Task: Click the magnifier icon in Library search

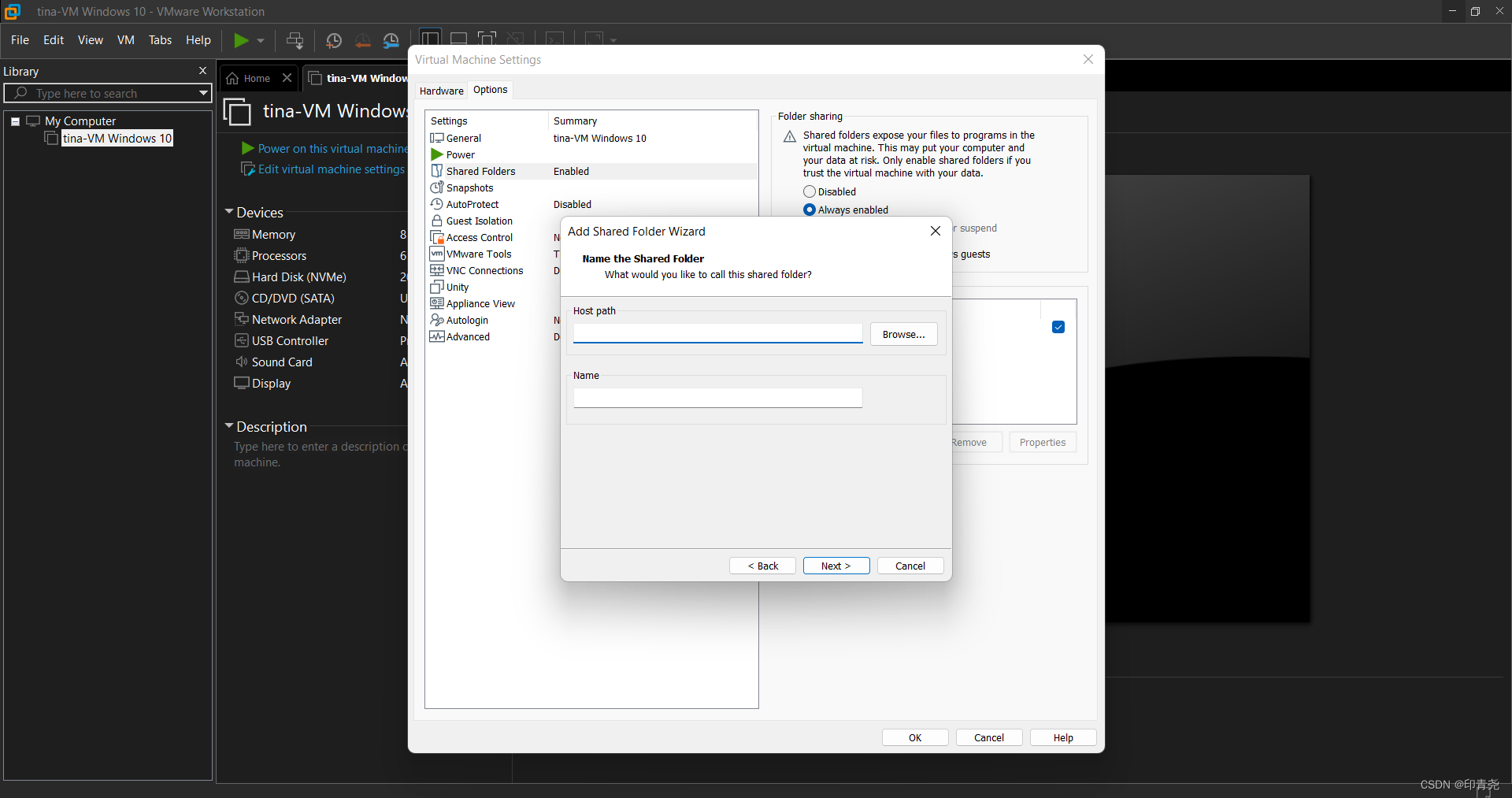Action: (20, 93)
